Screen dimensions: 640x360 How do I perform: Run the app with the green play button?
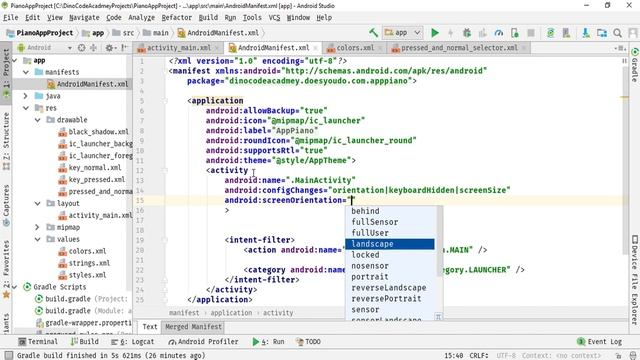pyautogui.click(x=435, y=33)
